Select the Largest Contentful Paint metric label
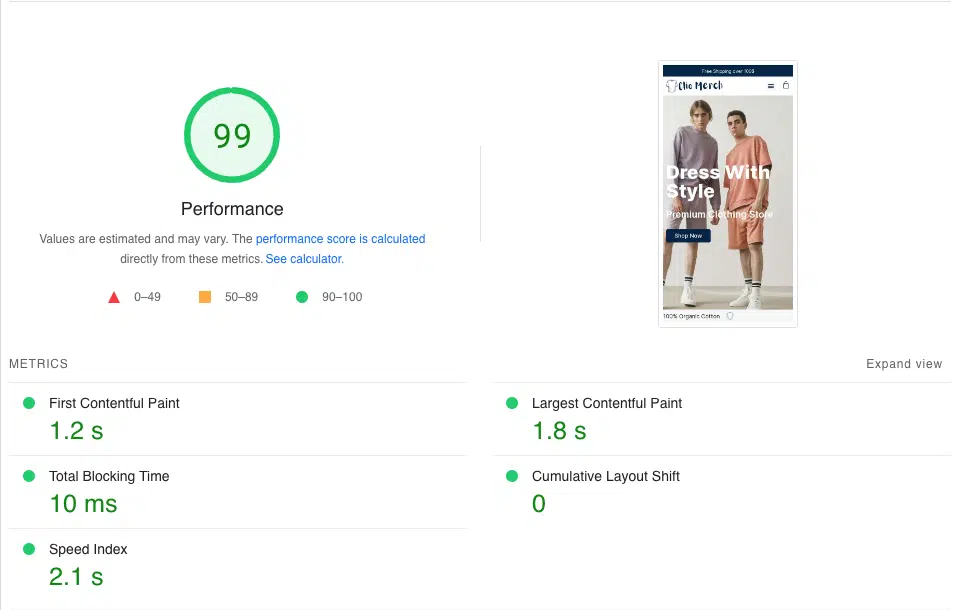 click(x=606, y=403)
